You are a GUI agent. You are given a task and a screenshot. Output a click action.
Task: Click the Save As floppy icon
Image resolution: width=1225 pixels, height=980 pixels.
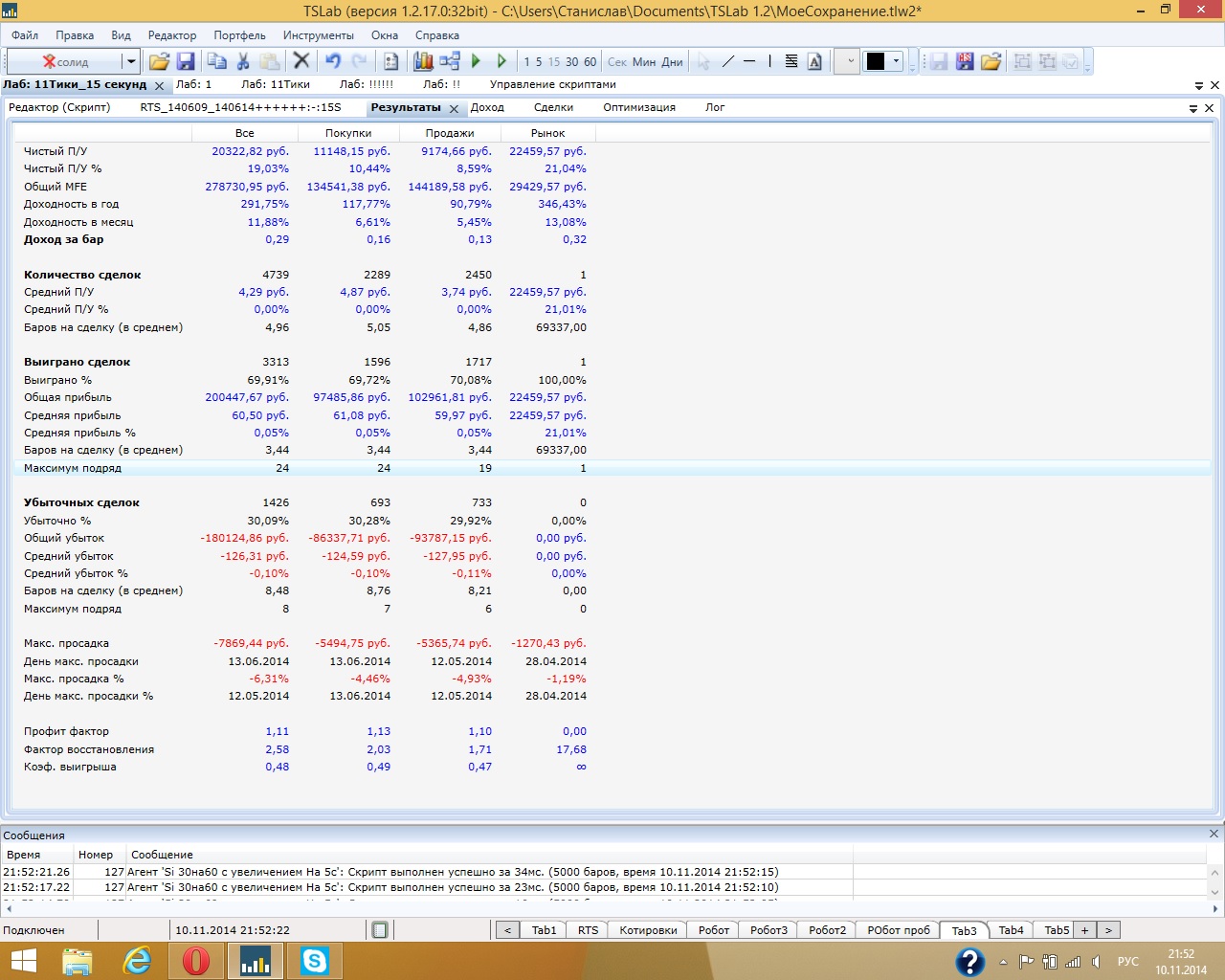pos(965,61)
